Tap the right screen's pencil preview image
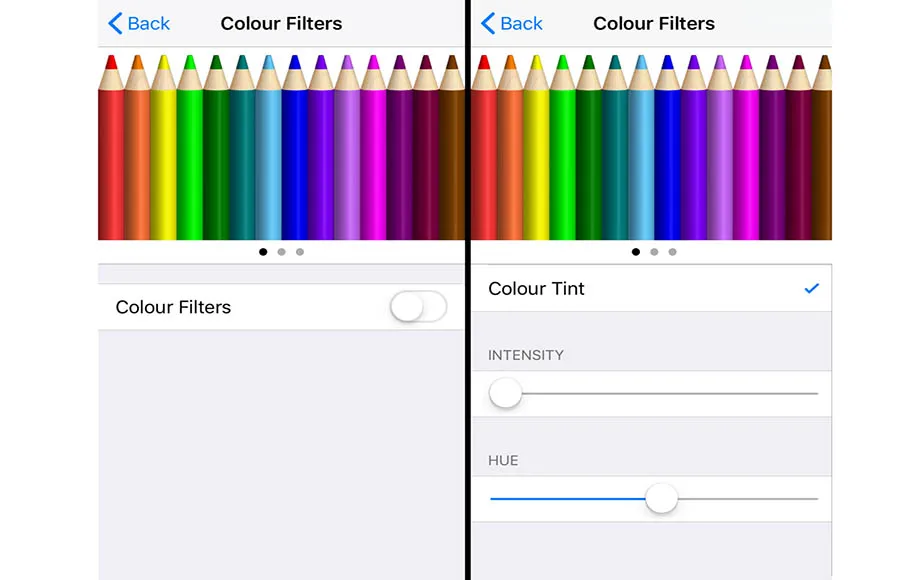The width and height of the screenshot is (915, 580). click(651, 146)
